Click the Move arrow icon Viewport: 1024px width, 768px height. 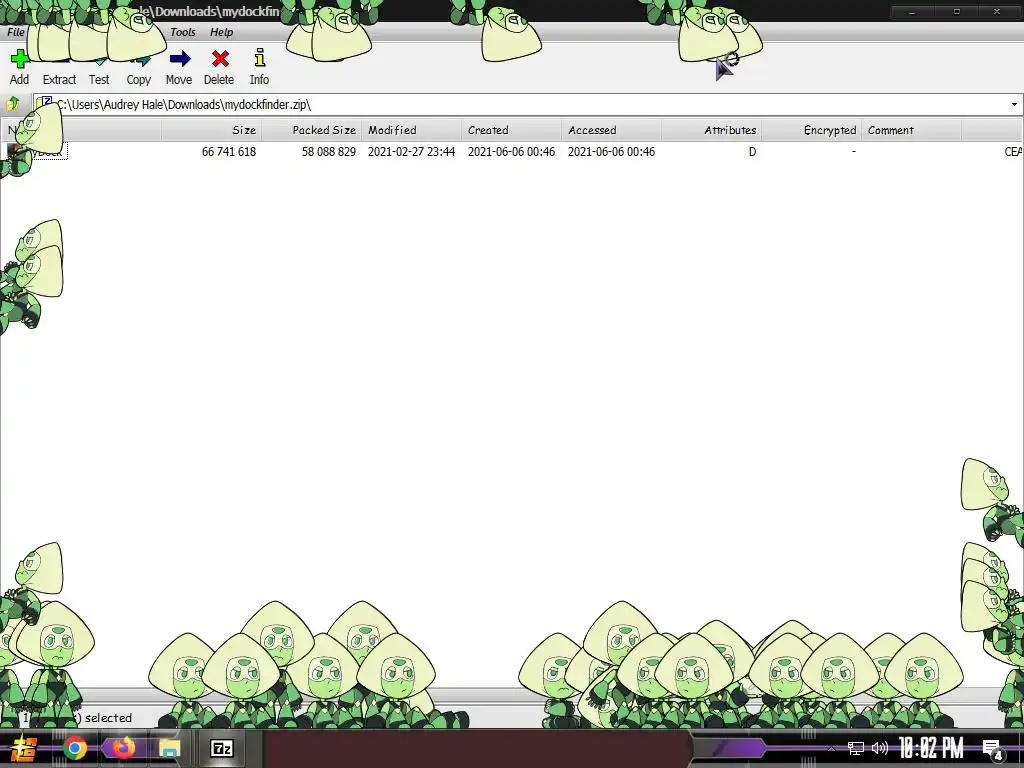(180, 59)
